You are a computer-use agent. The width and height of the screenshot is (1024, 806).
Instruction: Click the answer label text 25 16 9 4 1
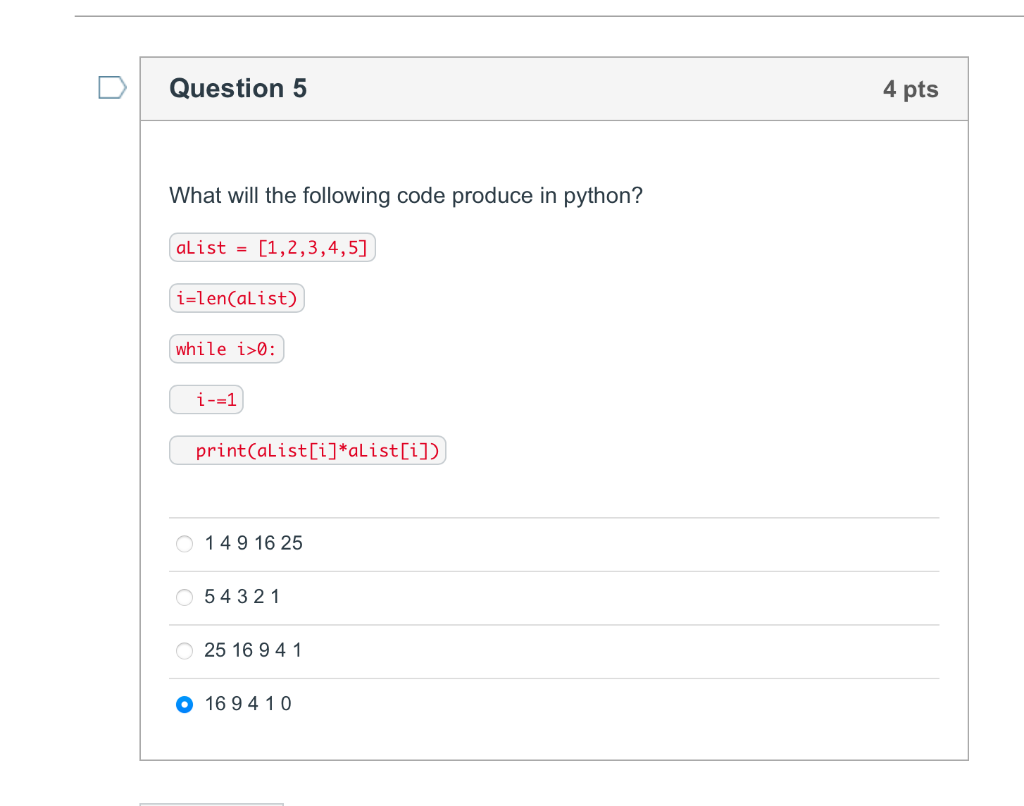pyautogui.click(x=253, y=650)
